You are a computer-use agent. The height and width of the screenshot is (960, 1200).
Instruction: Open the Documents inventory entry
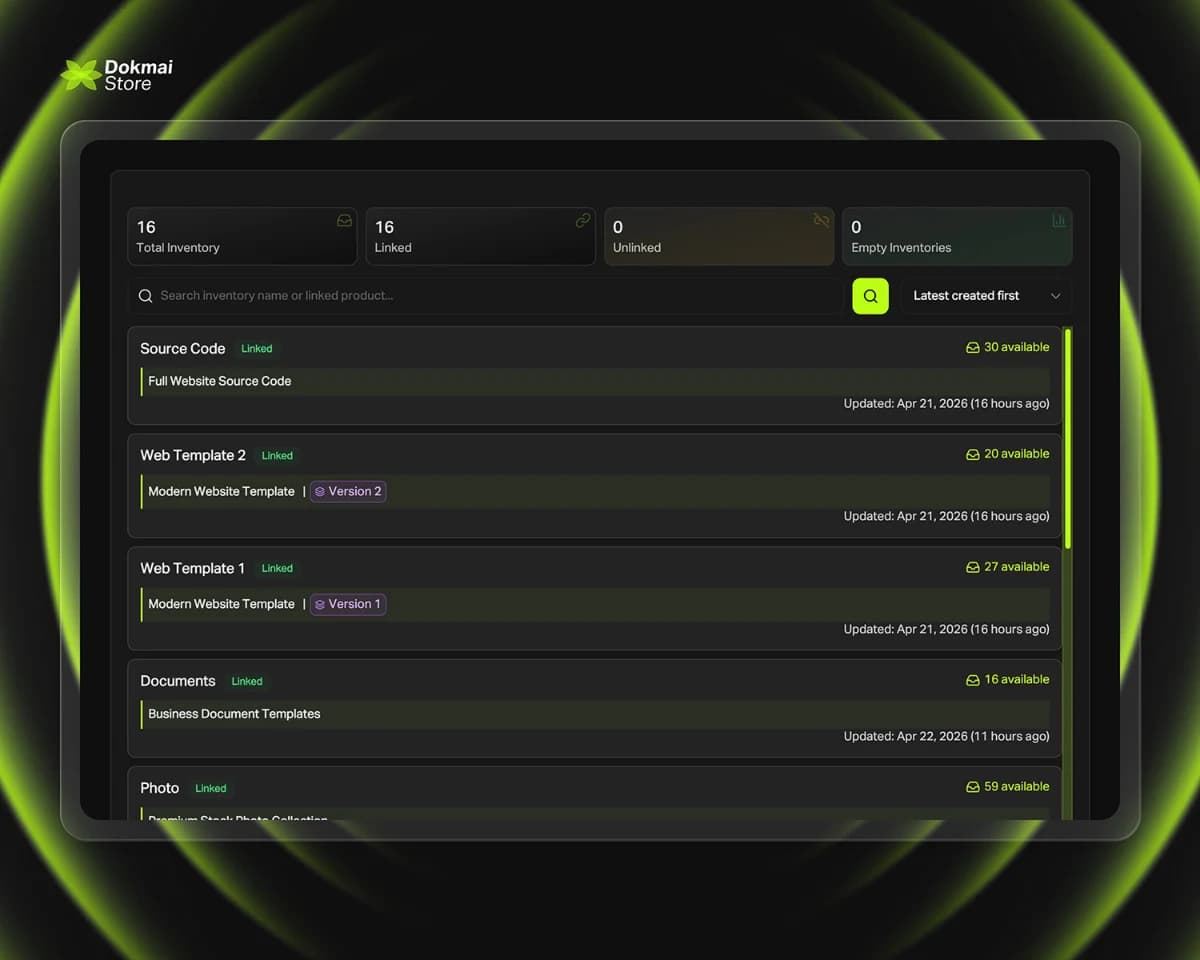coord(178,681)
